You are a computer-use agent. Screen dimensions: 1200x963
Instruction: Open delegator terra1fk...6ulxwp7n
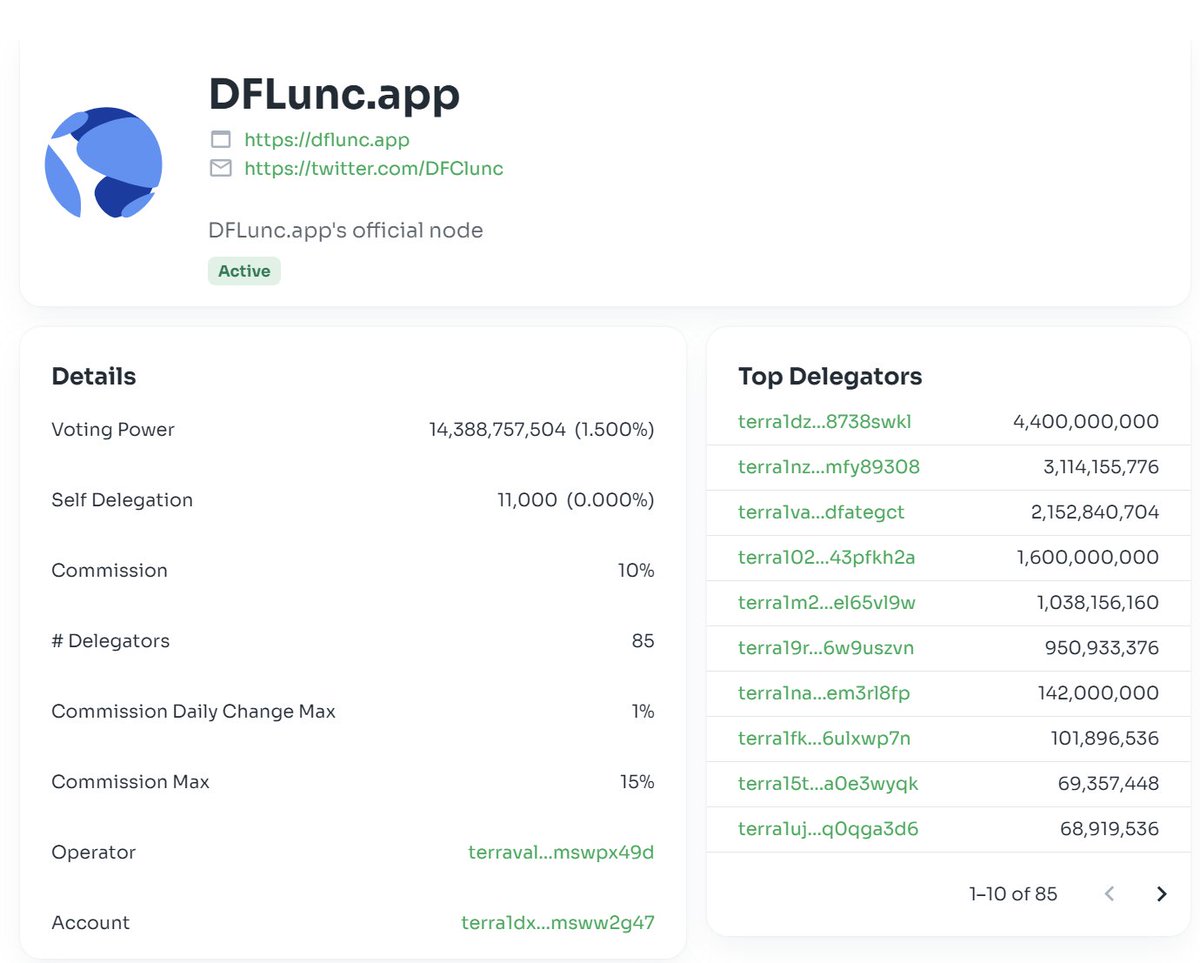824,738
